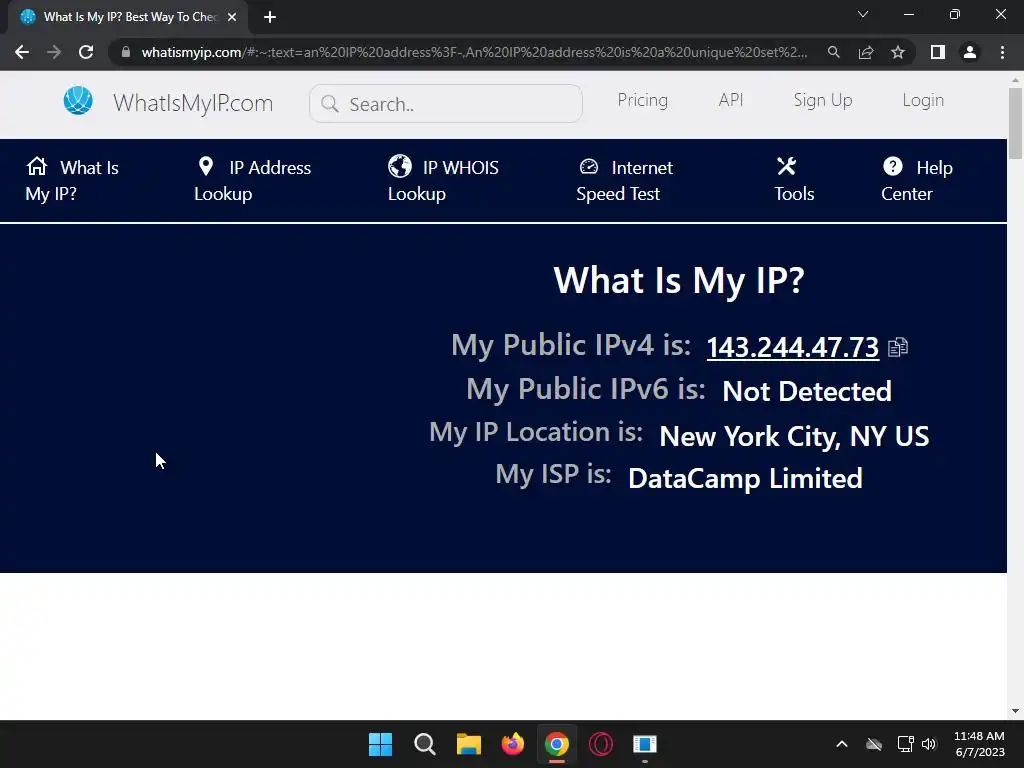Click the 'DataCamp Limited' ISP text
The height and width of the screenshot is (768, 1024).
click(x=745, y=479)
